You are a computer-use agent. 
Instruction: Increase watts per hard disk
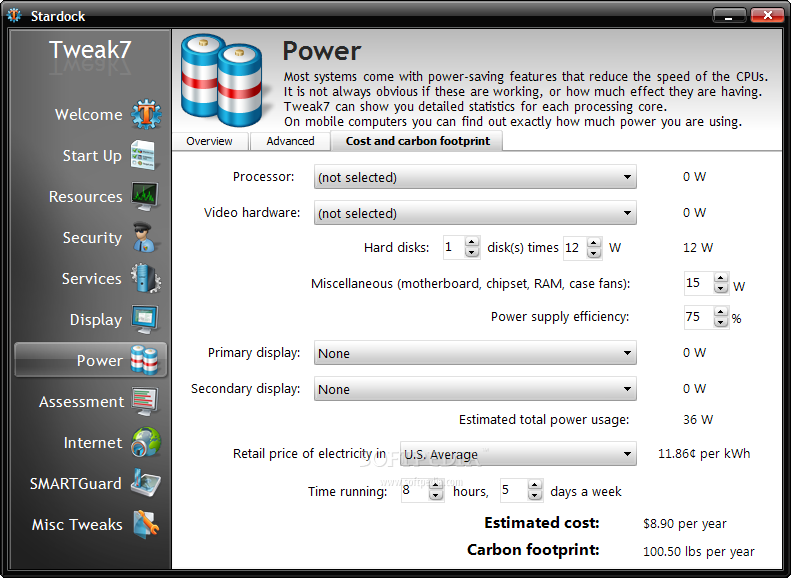(594, 242)
